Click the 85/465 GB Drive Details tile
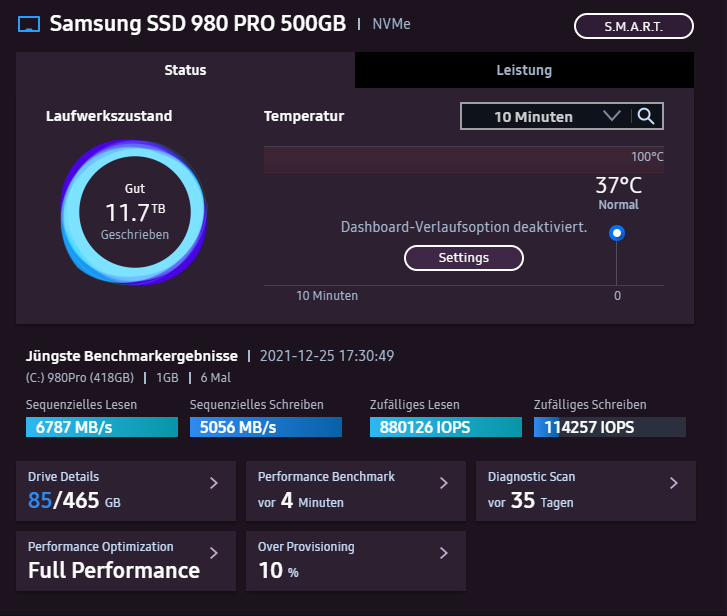This screenshot has width=727, height=616. (x=126, y=491)
